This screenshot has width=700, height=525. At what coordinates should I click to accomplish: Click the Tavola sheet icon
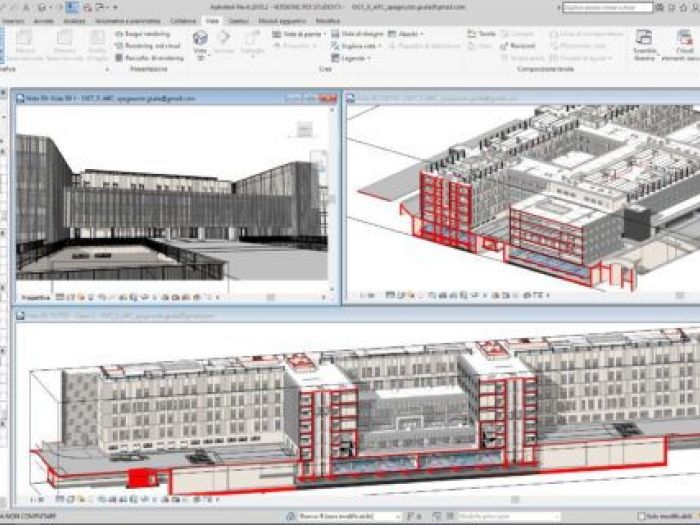pos(473,33)
